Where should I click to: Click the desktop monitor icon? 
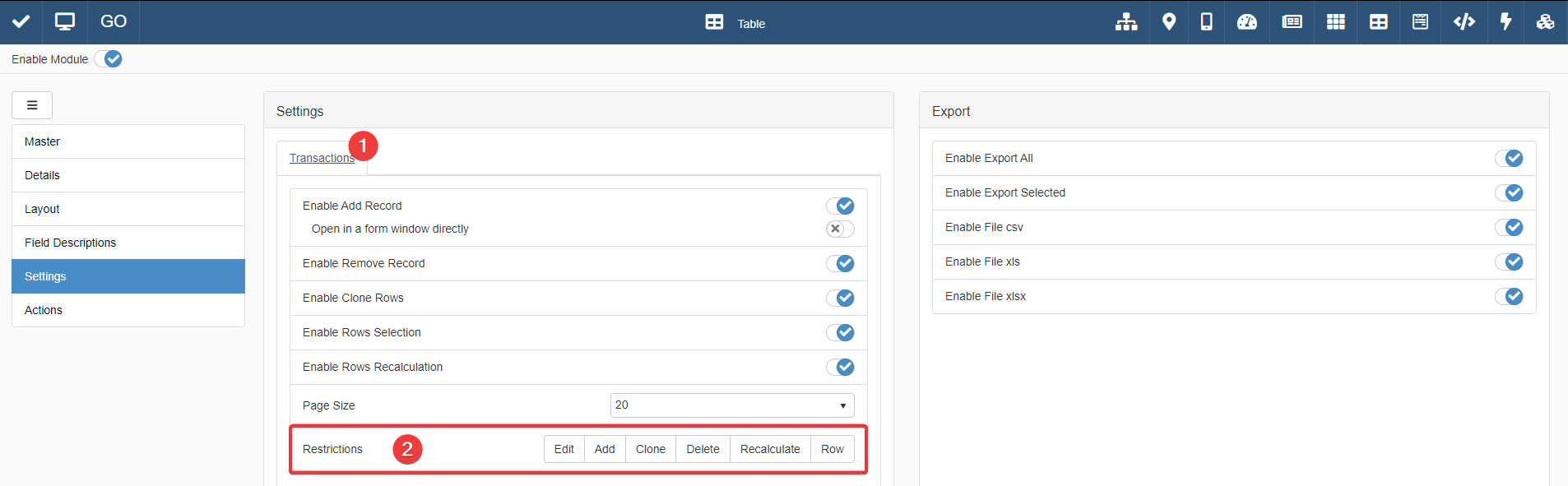[64, 22]
